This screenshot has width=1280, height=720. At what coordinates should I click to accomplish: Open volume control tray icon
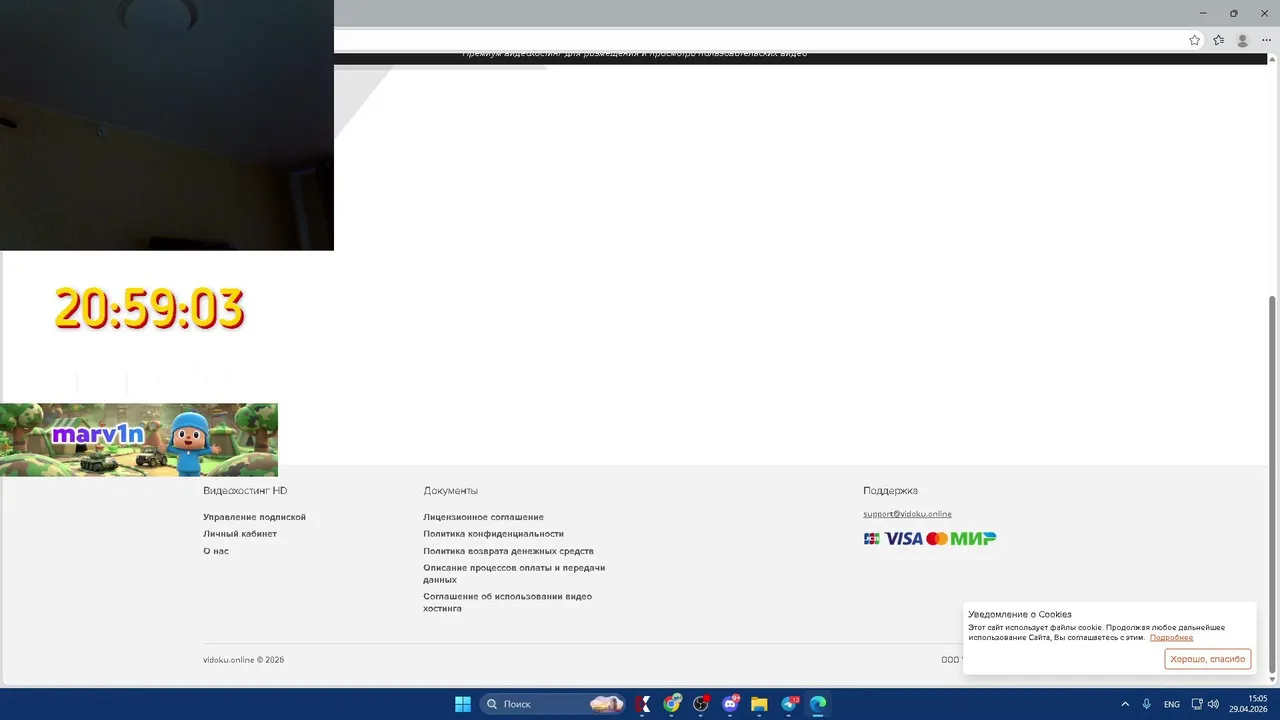pyautogui.click(x=1213, y=704)
